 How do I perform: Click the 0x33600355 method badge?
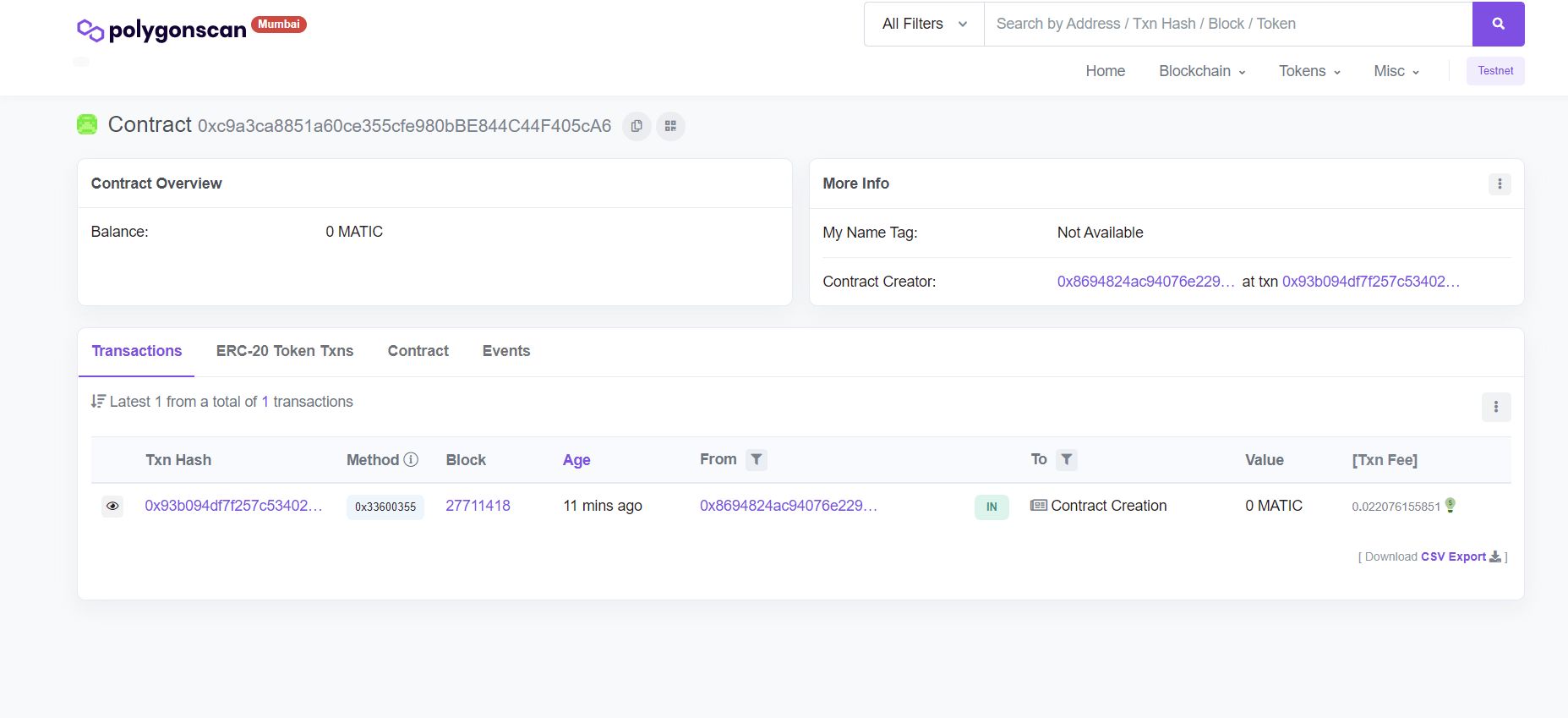(x=385, y=507)
